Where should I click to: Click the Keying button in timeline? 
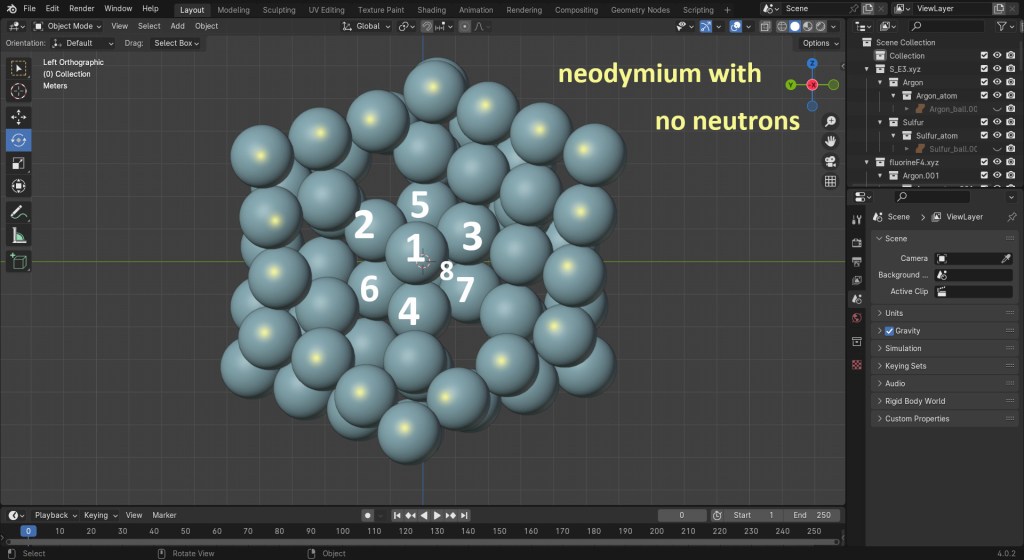coord(99,515)
